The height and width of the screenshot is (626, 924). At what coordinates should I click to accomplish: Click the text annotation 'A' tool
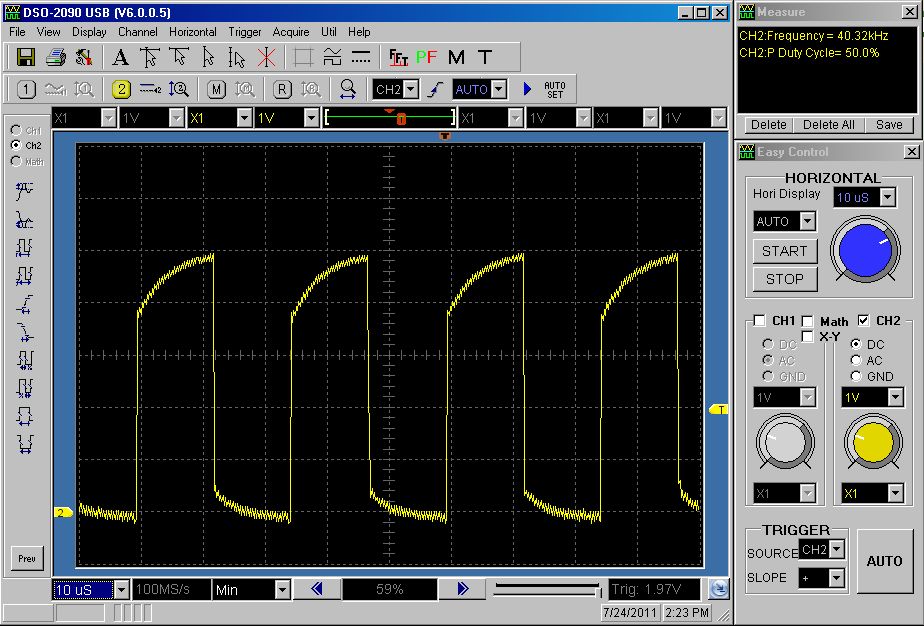121,57
